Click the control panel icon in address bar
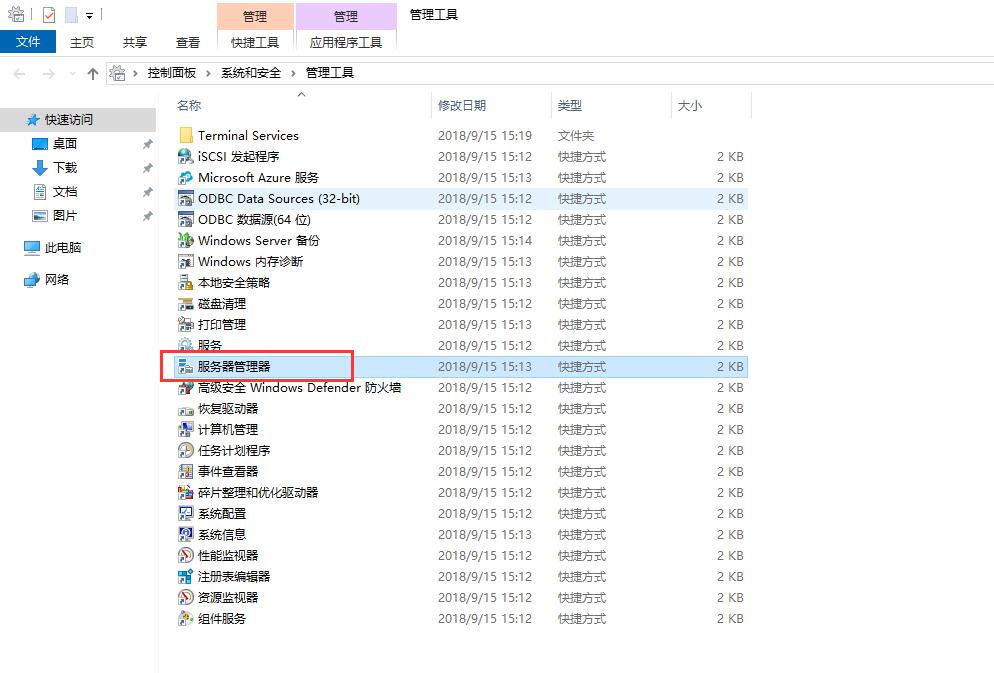This screenshot has height=673, width=994. pyautogui.click(x=117, y=73)
